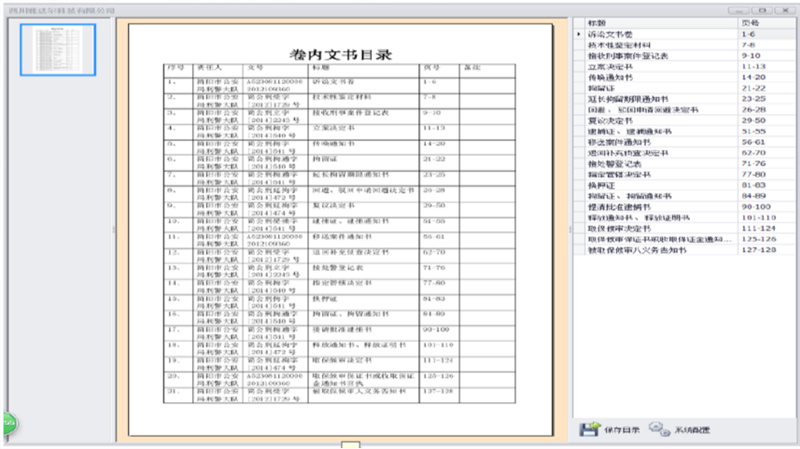Select the 复议决定书 title cell
Viewport: 800px width, 449px height.
(x=661, y=120)
